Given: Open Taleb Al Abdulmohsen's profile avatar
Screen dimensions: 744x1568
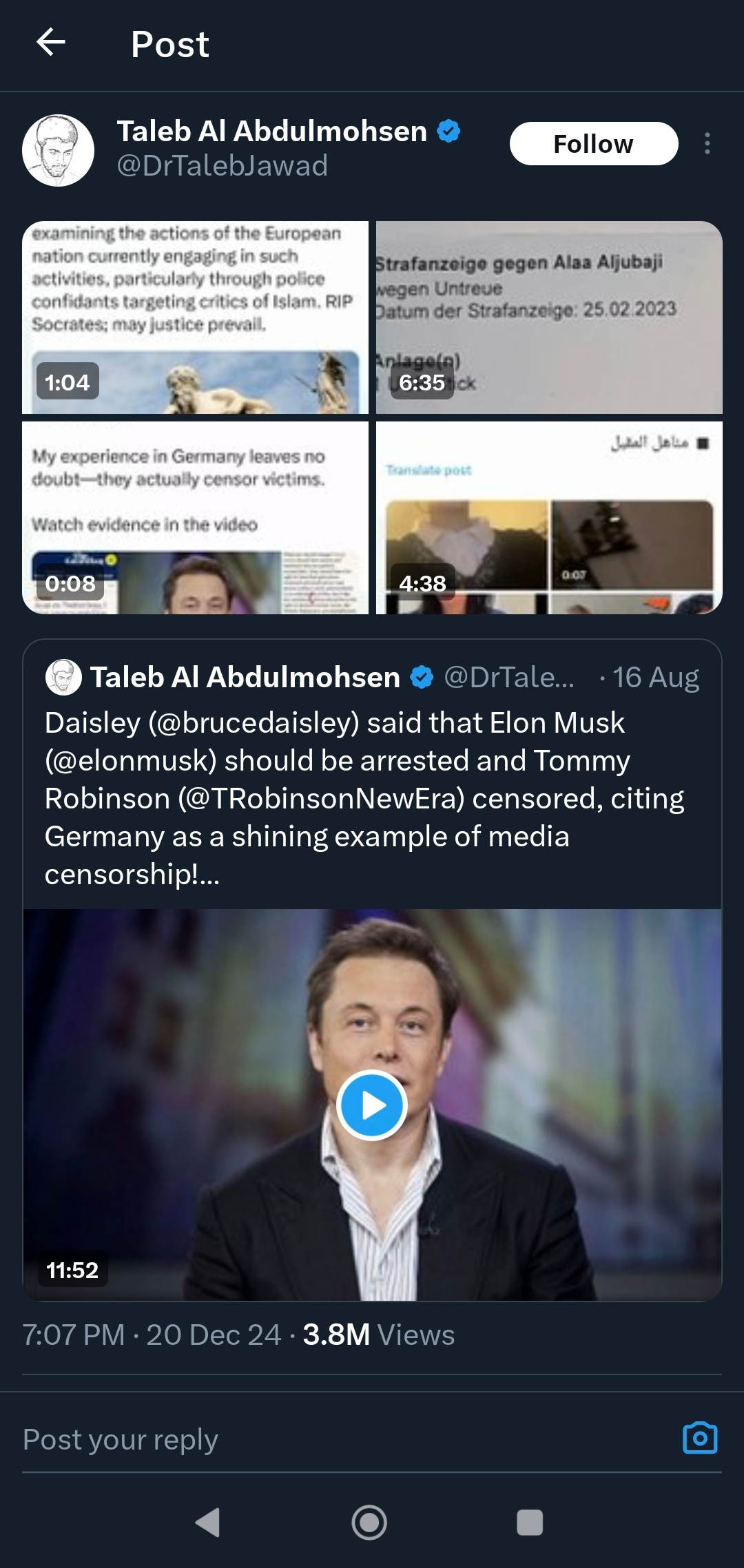Looking at the screenshot, I should (x=58, y=150).
